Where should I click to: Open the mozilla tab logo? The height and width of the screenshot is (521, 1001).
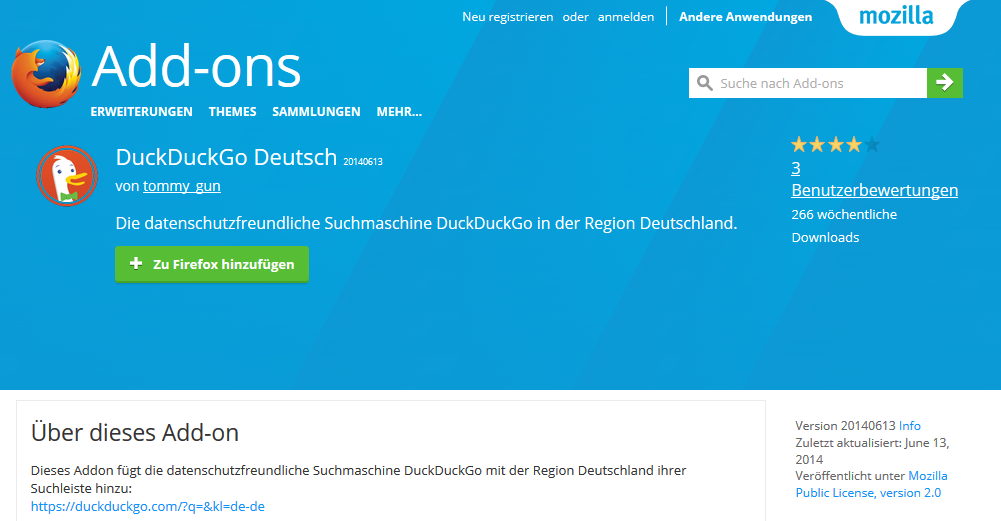[x=896, y=16]
